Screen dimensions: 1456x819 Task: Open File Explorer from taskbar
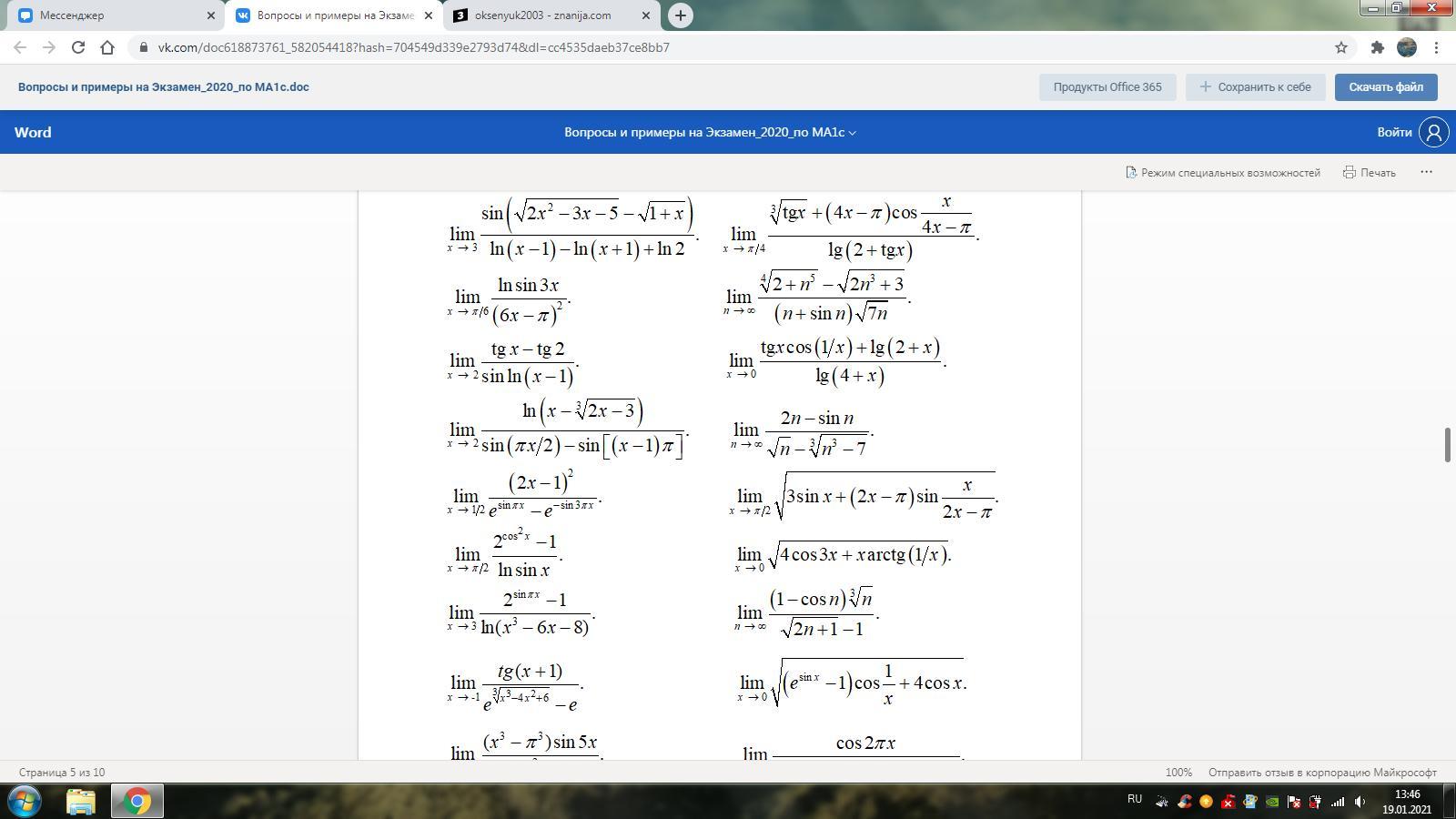pyautogui.click(x=81, y=801)
